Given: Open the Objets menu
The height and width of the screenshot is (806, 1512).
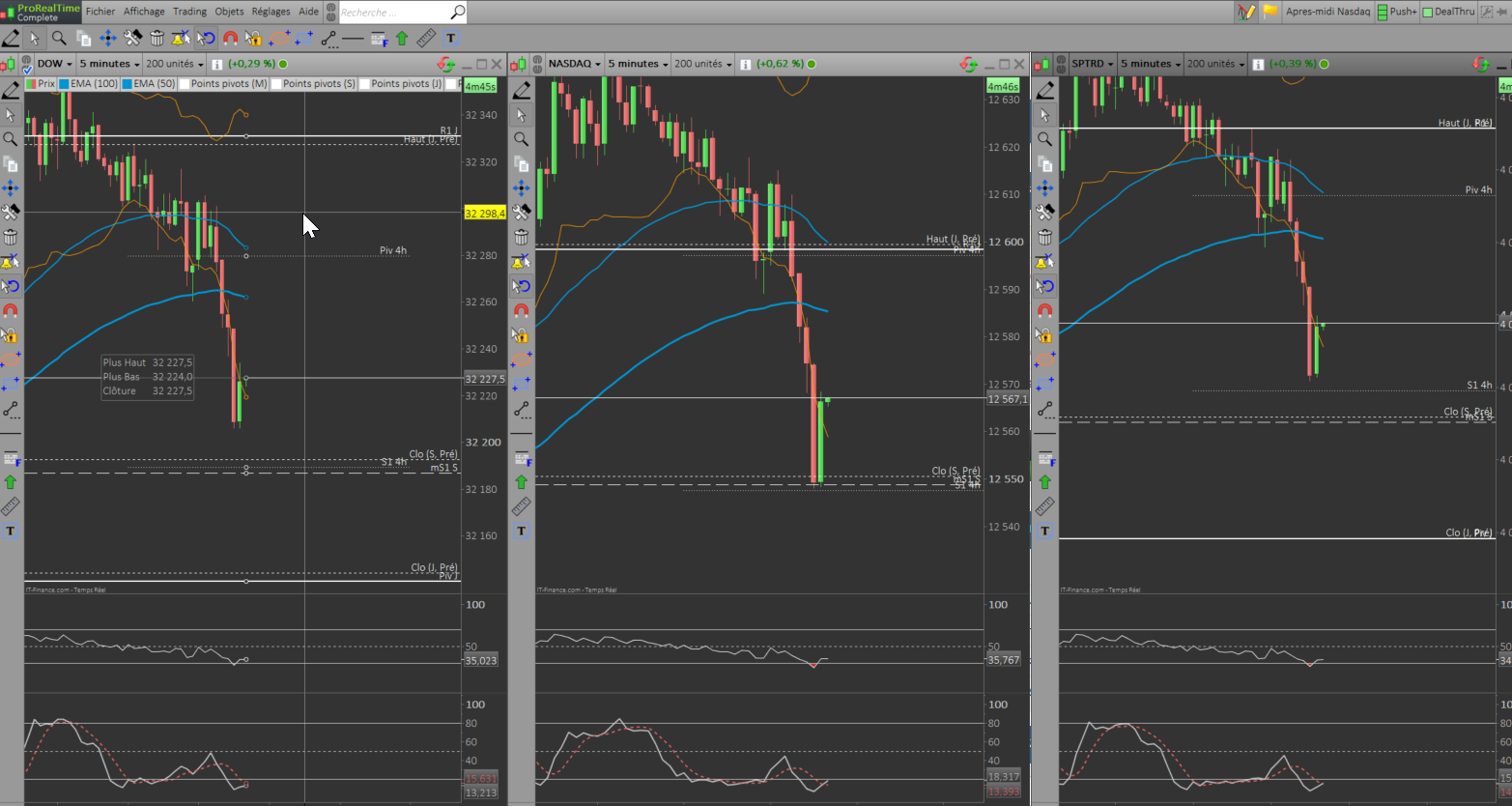Looking at the screenshot, I should coord(229,12).
